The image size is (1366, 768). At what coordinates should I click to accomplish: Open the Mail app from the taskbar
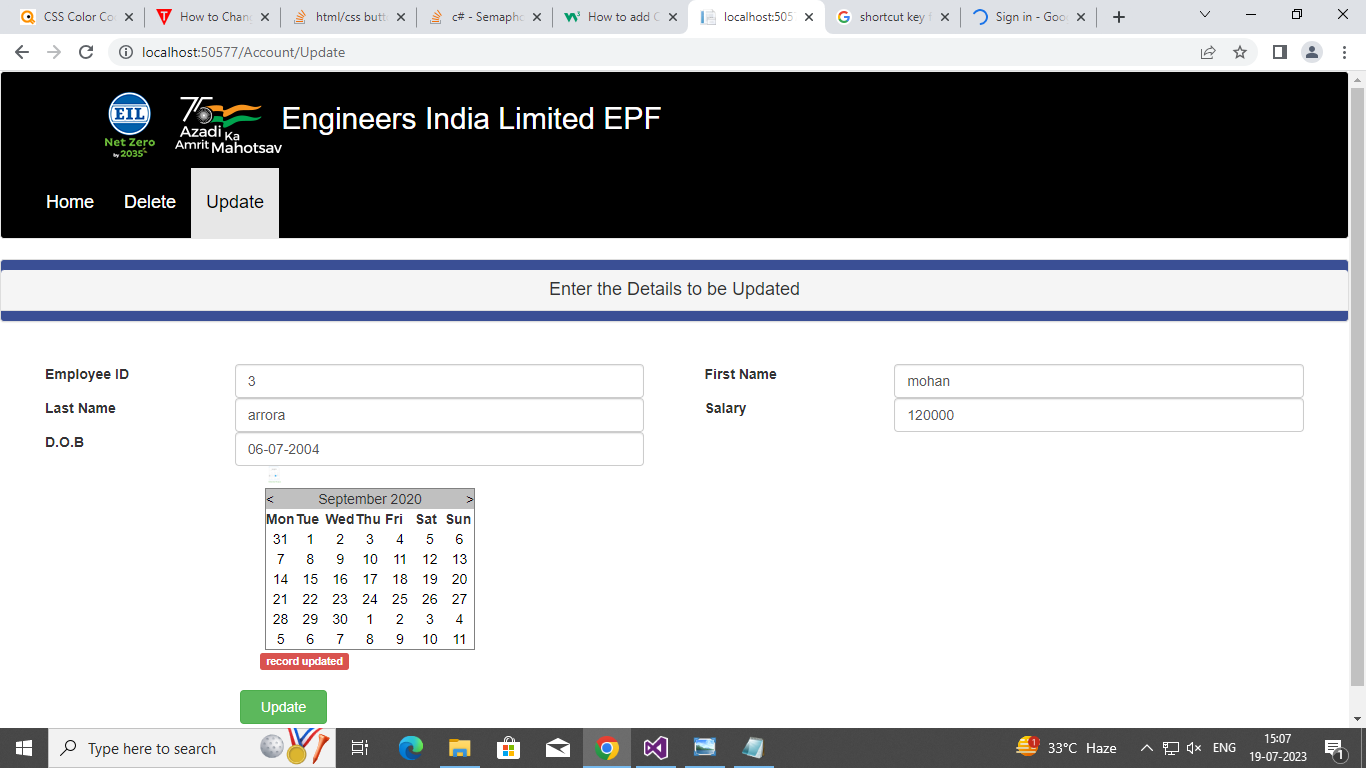[x=557, y=748]
